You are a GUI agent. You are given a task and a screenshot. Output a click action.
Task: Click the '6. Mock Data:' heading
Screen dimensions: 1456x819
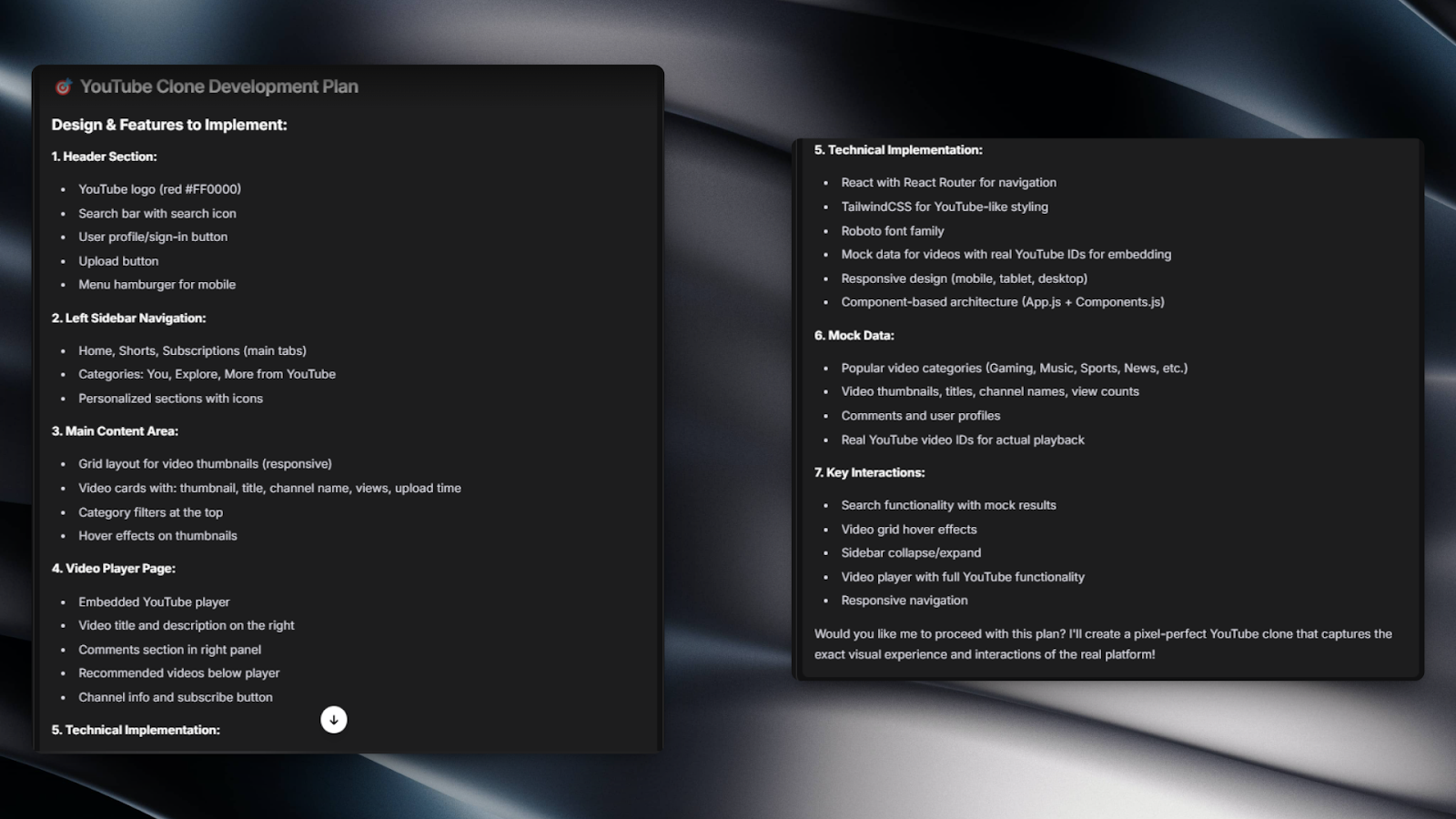[854, 336]
